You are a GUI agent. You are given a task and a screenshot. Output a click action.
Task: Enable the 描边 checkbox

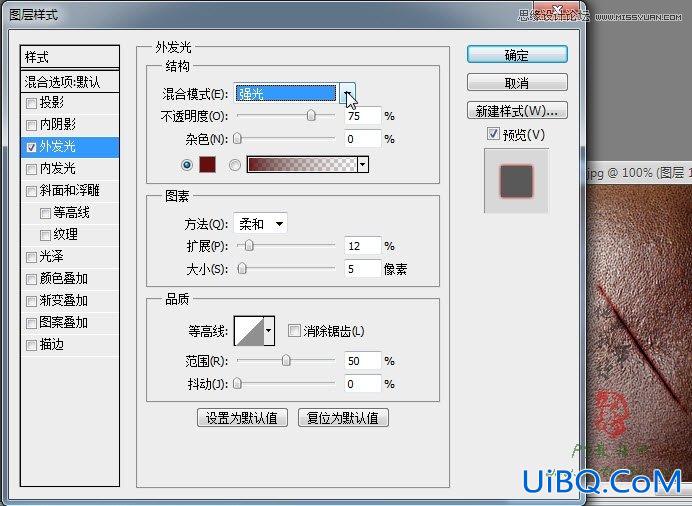[31, 345]
